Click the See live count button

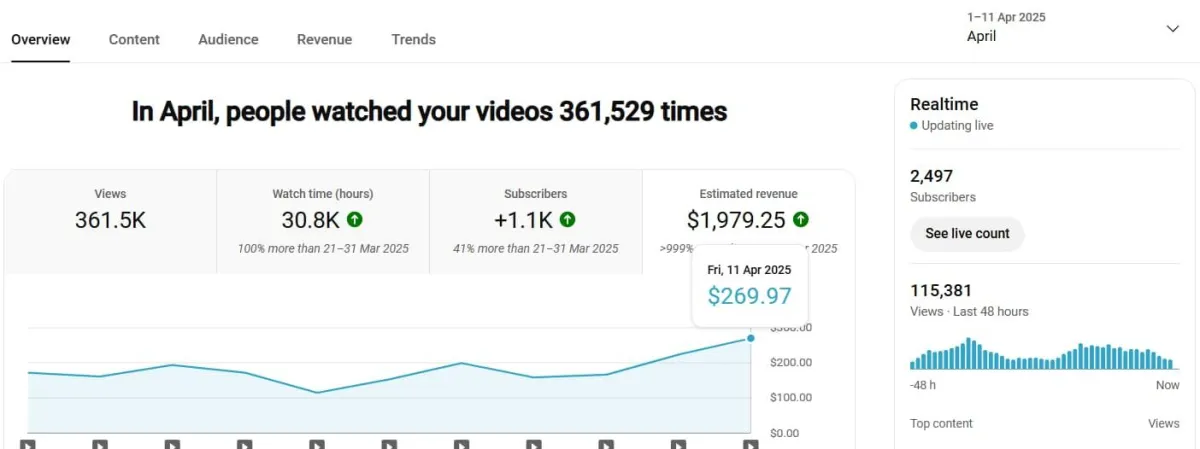click(x=967, y=233)
